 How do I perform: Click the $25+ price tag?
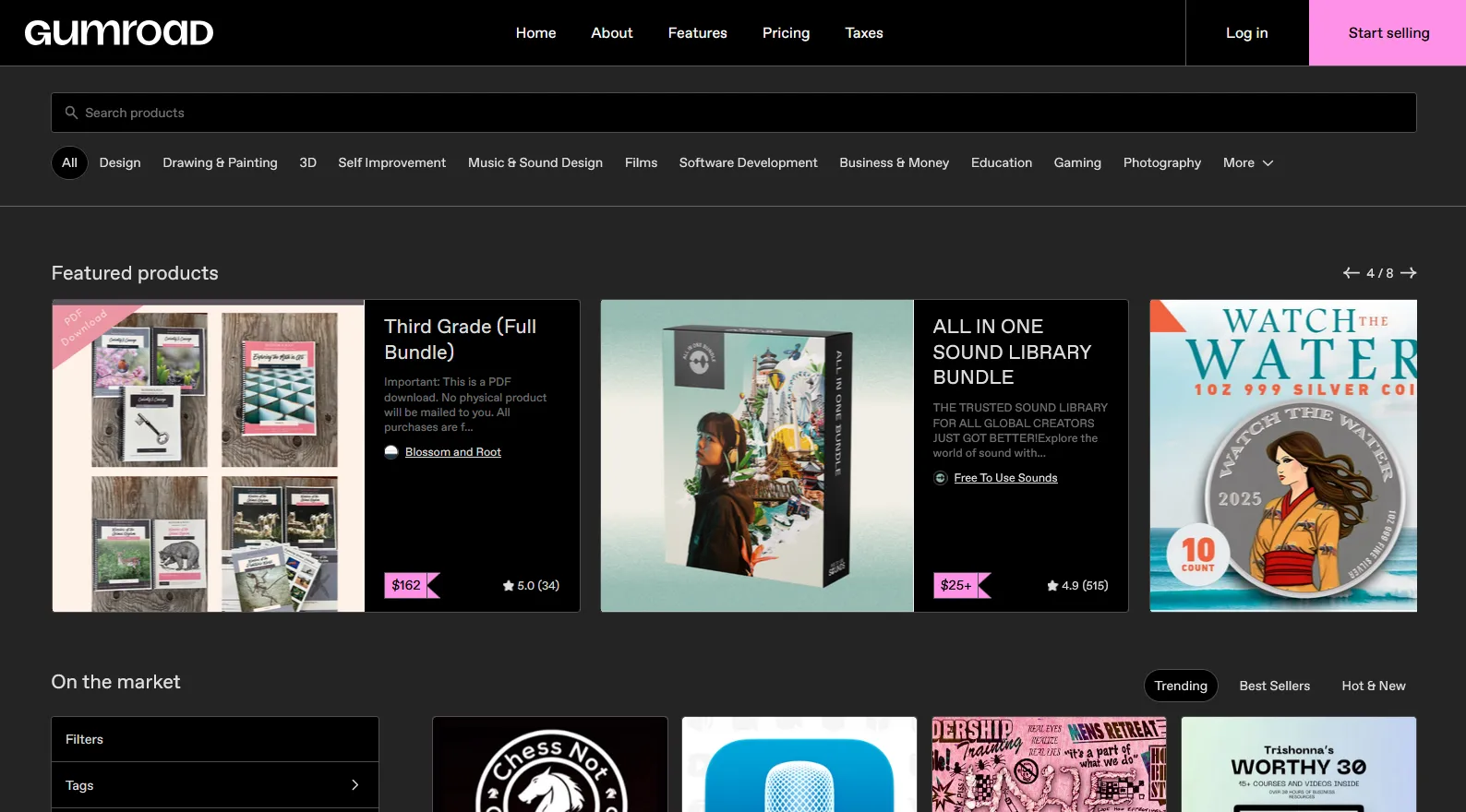pos(956,585)
